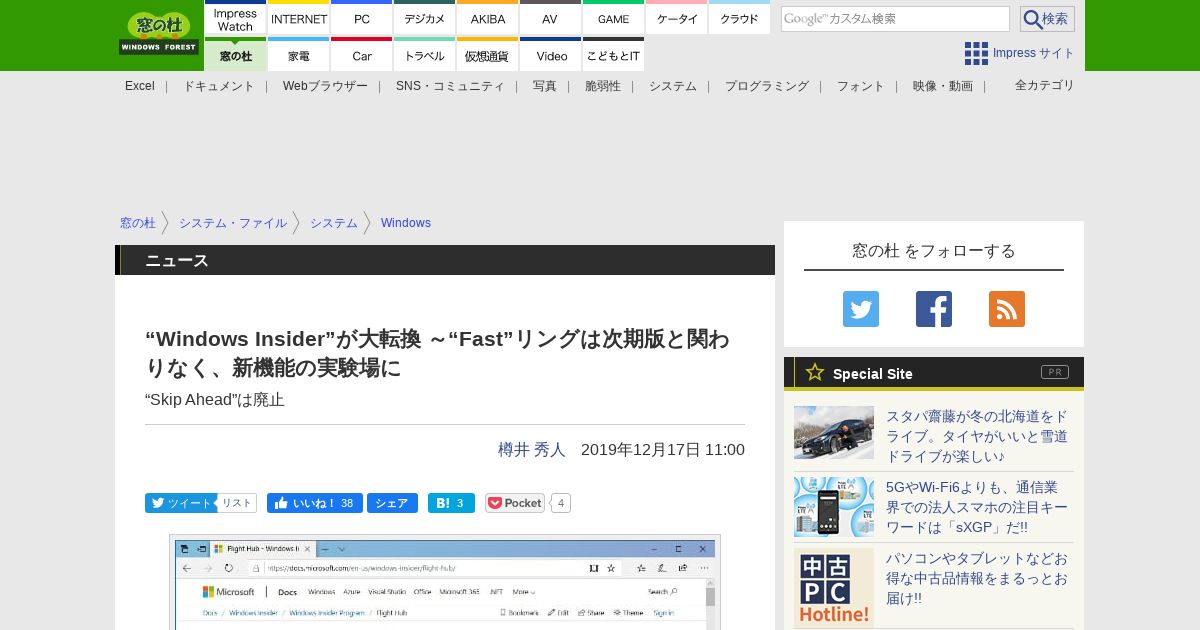Viewport: 1200px width, 630px height.
Task: Open the Twitter follow icon
Action: [861, 309]
